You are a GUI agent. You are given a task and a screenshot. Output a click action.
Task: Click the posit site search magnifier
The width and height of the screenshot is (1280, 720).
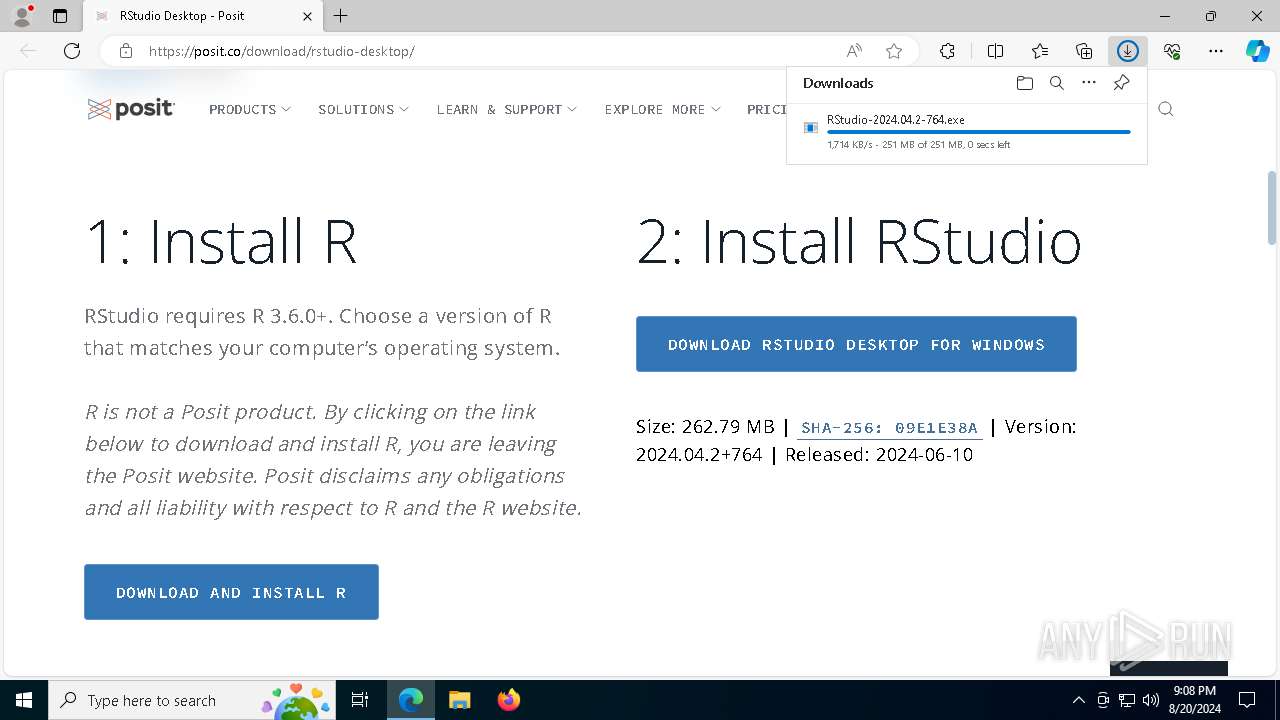click(1166, 109)
